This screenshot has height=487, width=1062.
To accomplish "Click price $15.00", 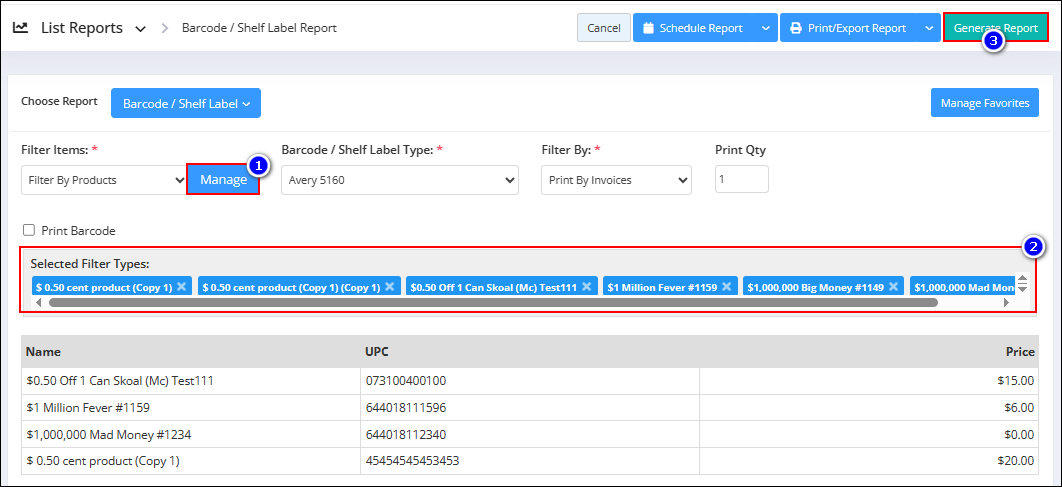I will click(1016, 381).
